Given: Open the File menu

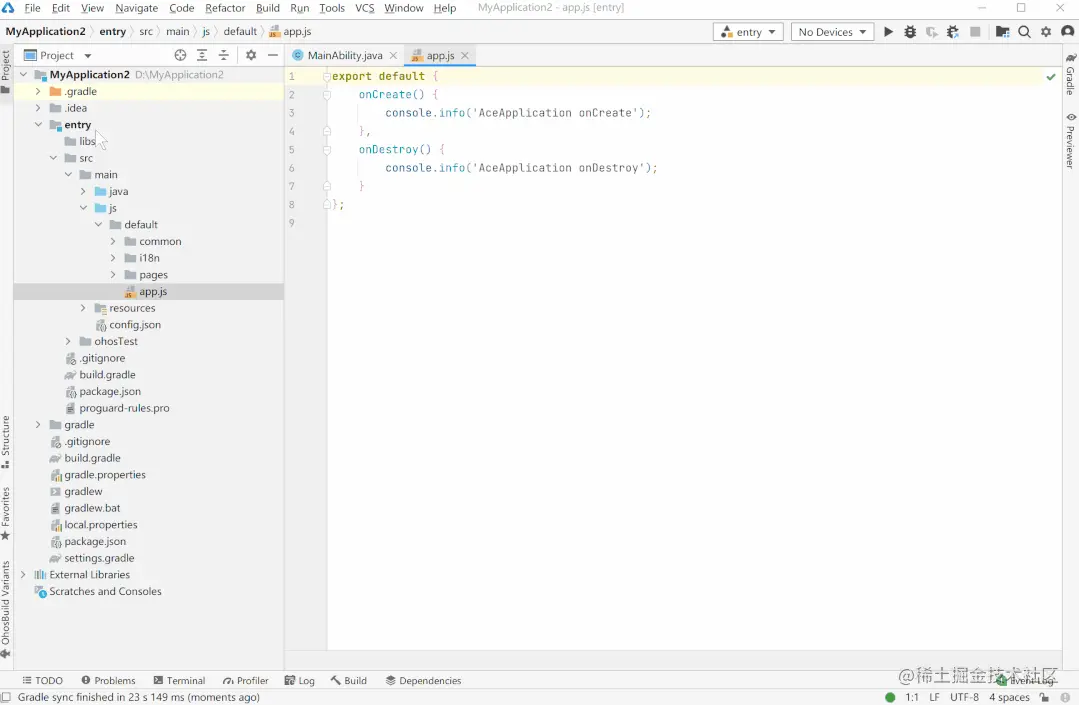Looking at the screenshot, I should coord(32,8).
